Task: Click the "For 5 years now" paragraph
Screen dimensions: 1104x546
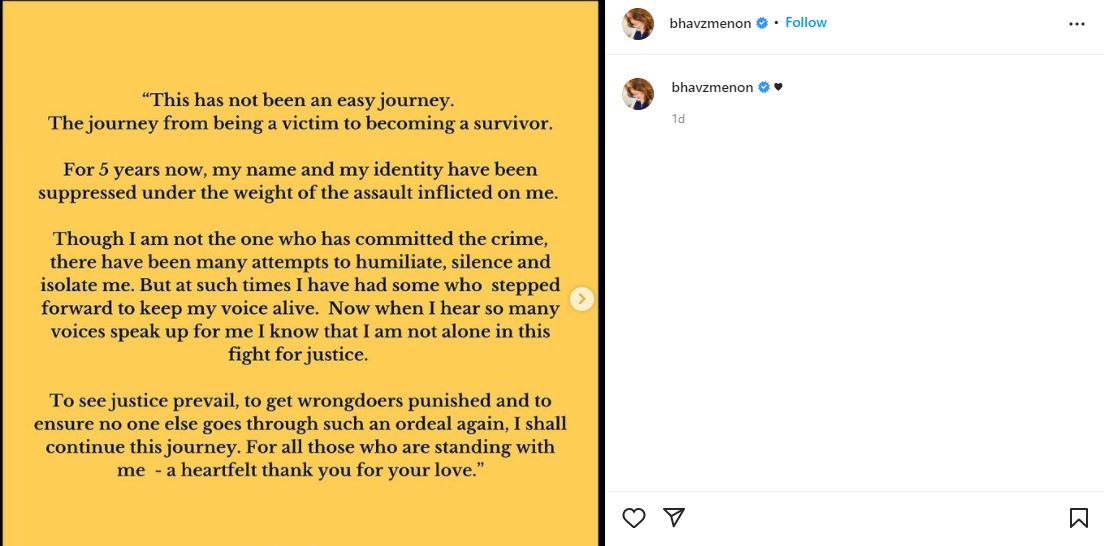Action: pos(300,180)
